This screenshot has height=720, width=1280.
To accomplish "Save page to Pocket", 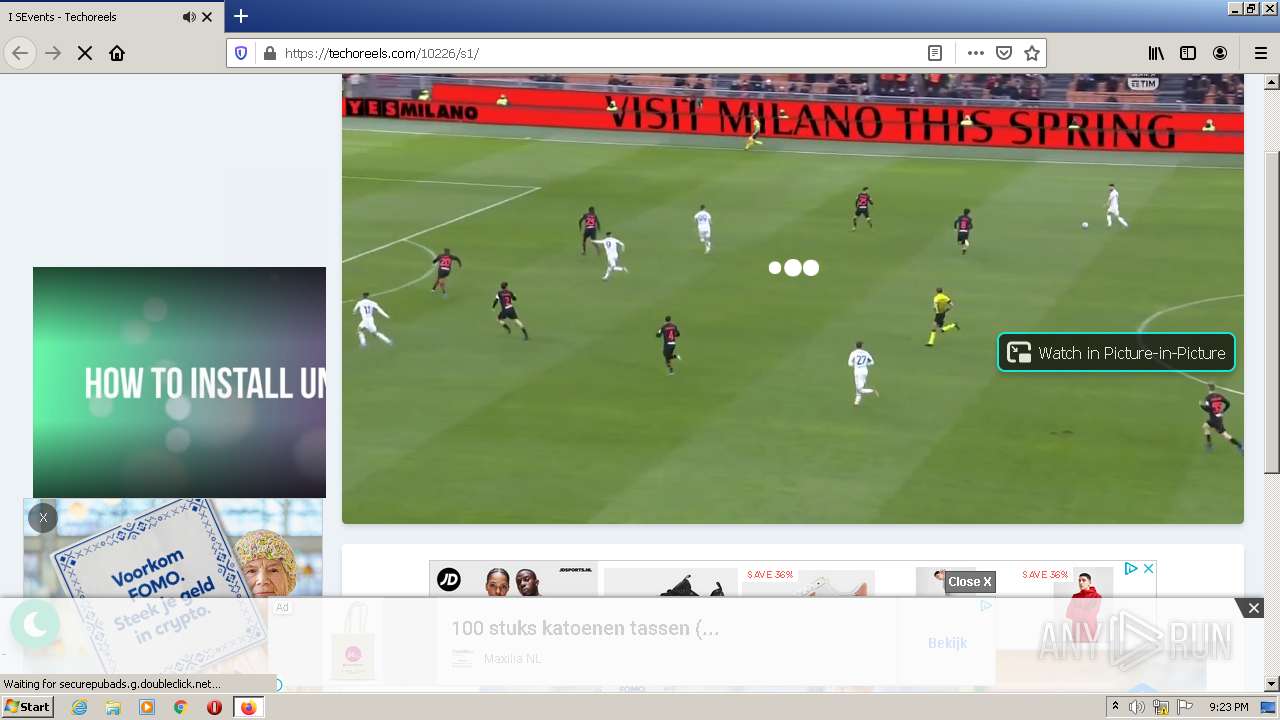I will pyautogui.click(x=1004, y=53).
